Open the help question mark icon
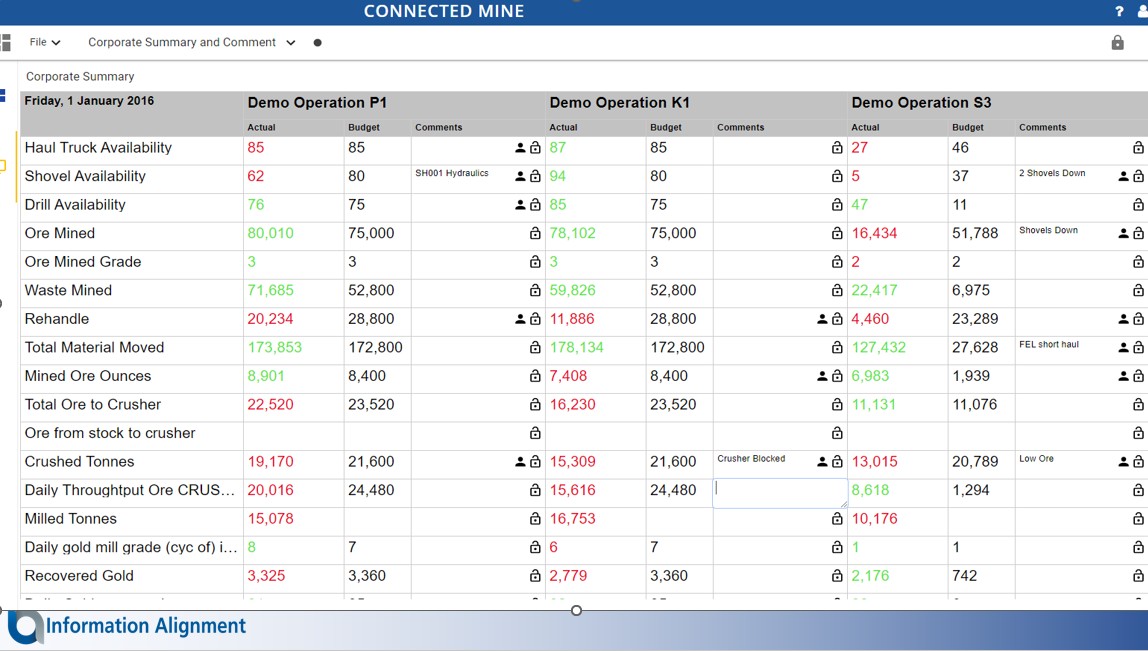 [x=1119, y=11]
